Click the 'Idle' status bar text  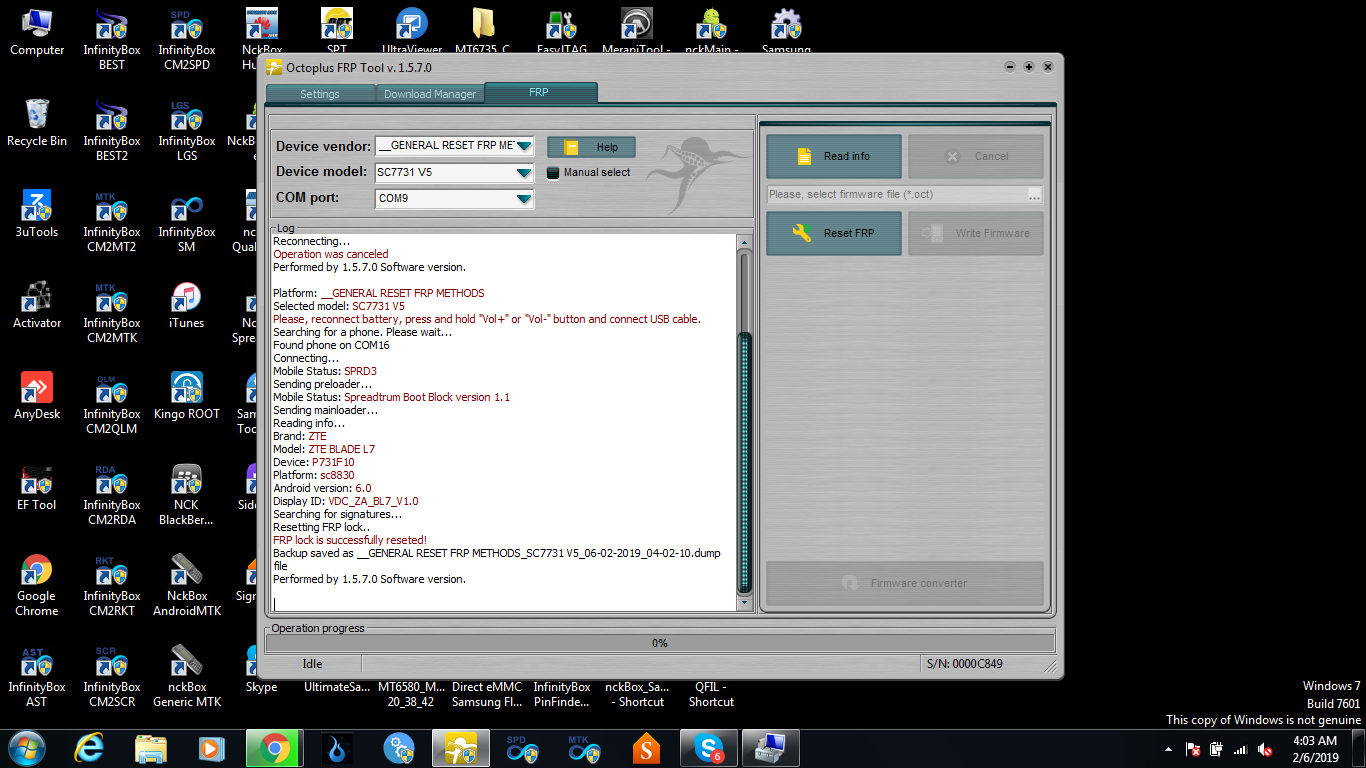click(x=312, y=664)
